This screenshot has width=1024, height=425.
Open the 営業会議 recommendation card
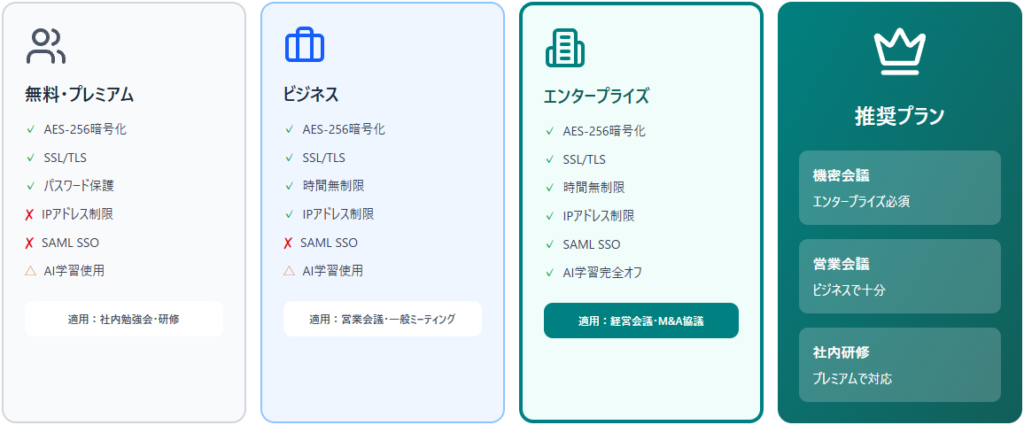tap(899, 276)
